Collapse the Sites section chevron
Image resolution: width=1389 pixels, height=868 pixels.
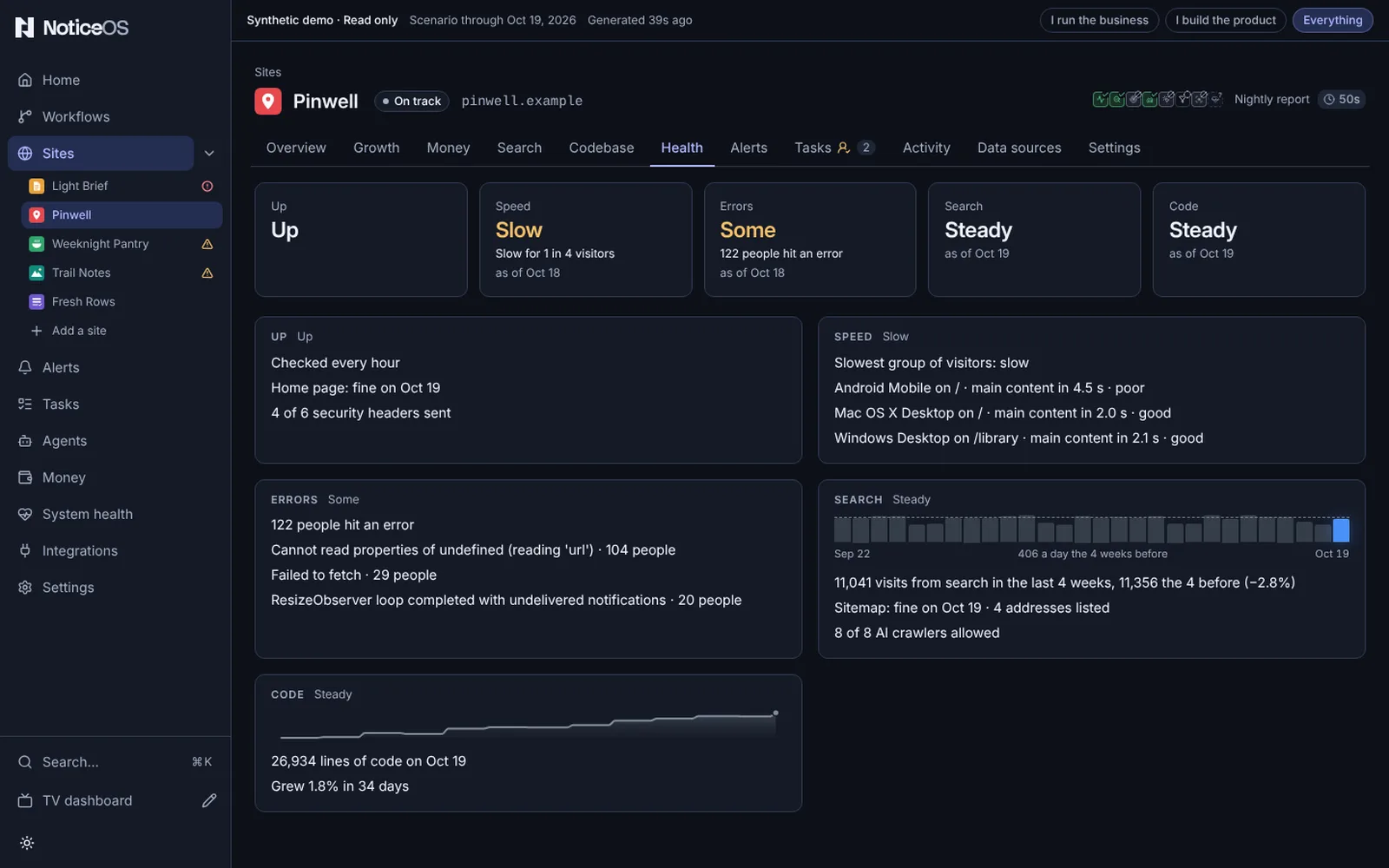pos(209,154)
